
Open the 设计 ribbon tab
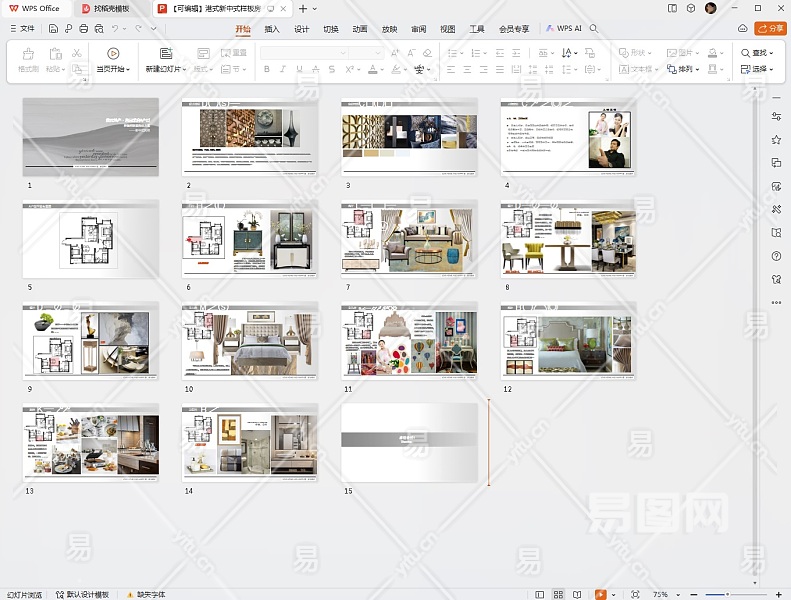301,29
